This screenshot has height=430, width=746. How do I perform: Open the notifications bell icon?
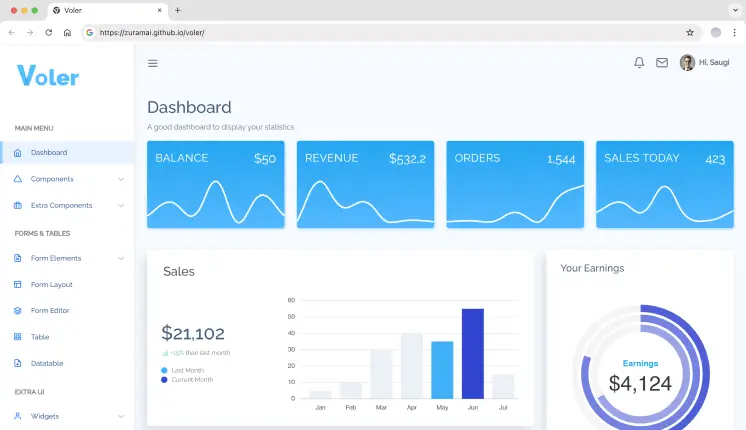[639, 62]
